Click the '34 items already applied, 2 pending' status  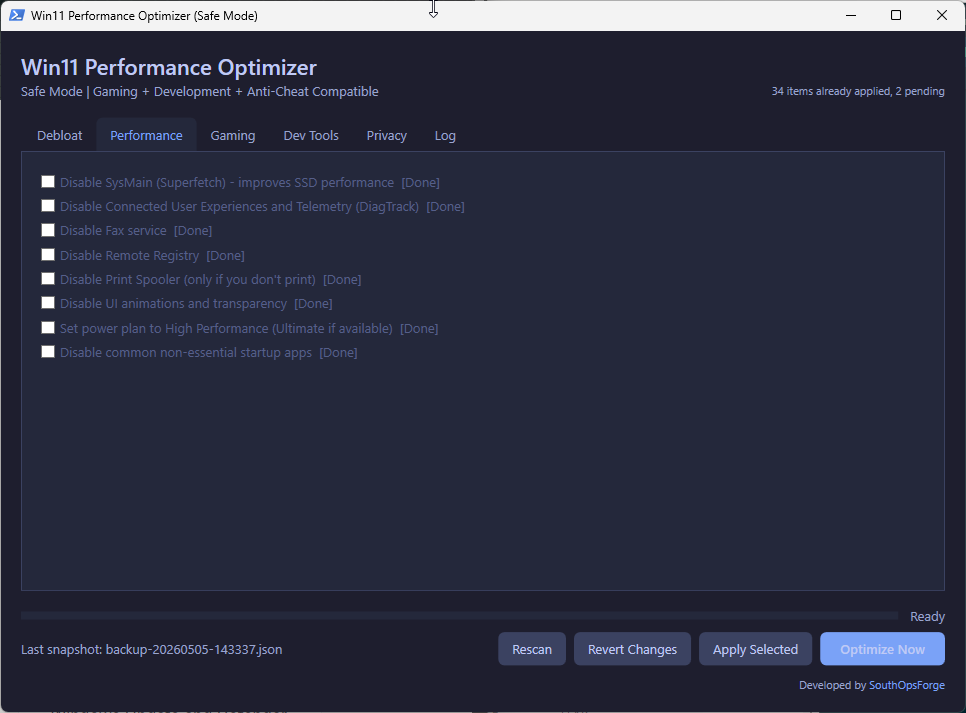(x=858, y=91)
